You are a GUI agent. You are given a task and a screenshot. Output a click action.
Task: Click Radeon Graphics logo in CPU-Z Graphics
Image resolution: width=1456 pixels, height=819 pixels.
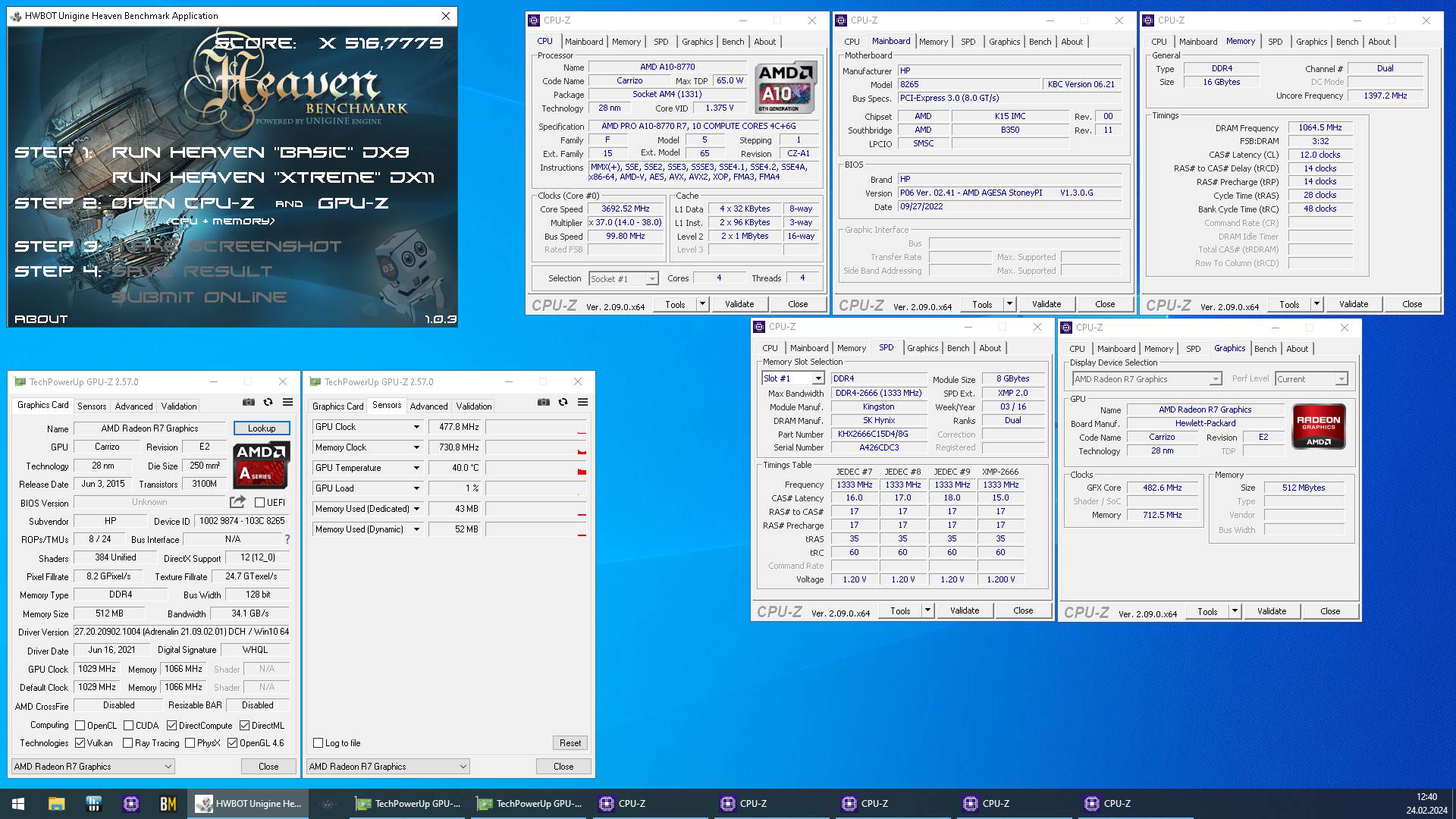pos(1319,426)
